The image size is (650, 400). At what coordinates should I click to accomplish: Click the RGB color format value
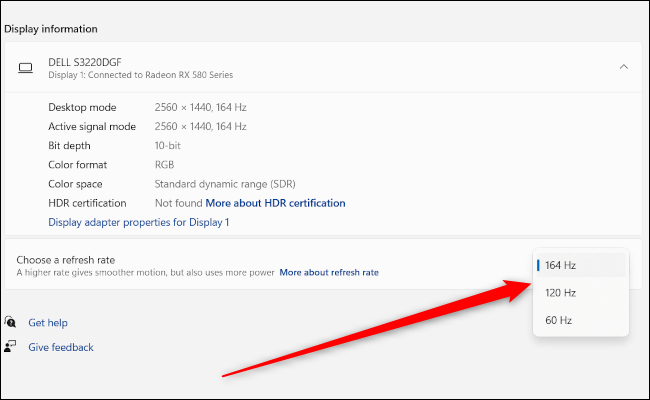coord(165,164)
